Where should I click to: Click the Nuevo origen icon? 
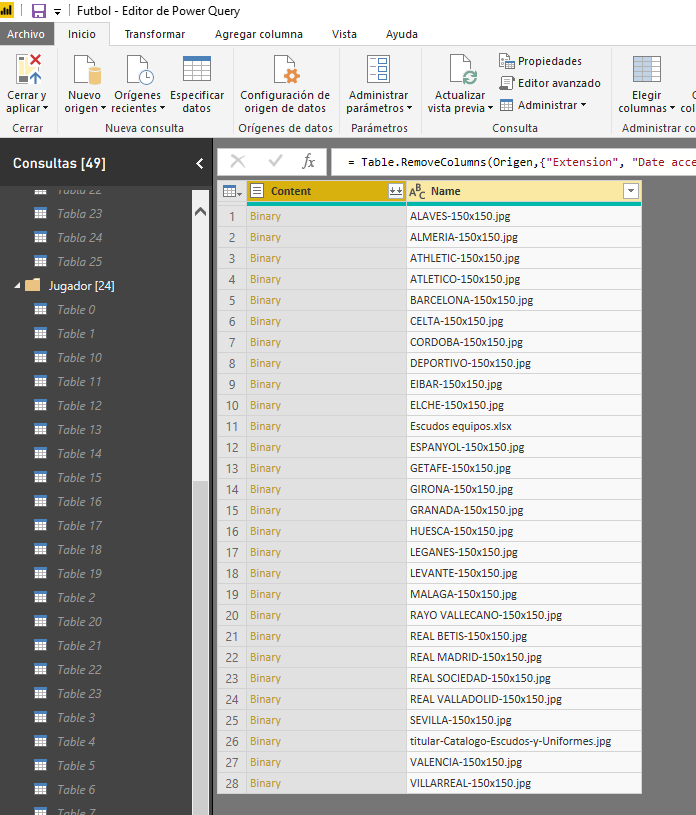[86, 69]
